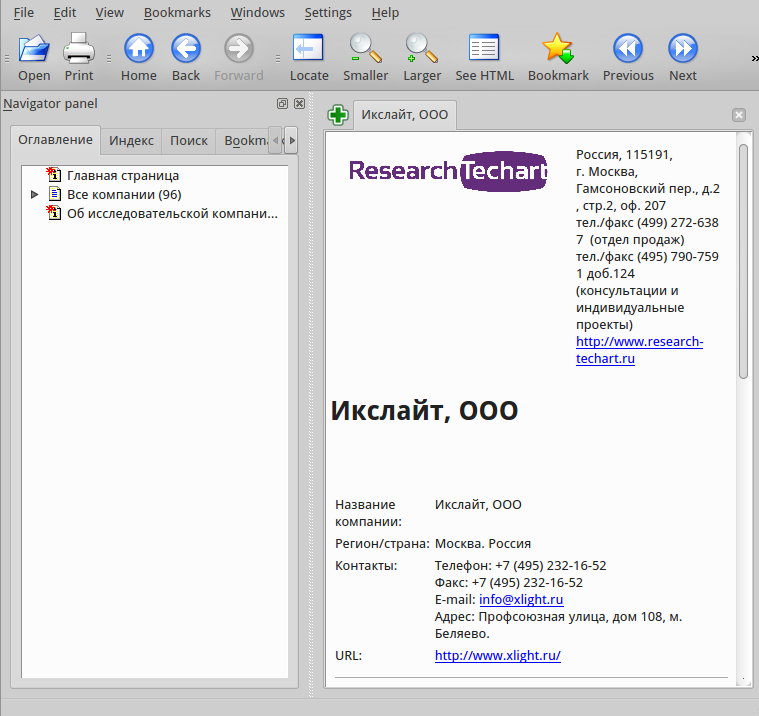
Task: Float the Navigator panel
Action: coord(282,103)
